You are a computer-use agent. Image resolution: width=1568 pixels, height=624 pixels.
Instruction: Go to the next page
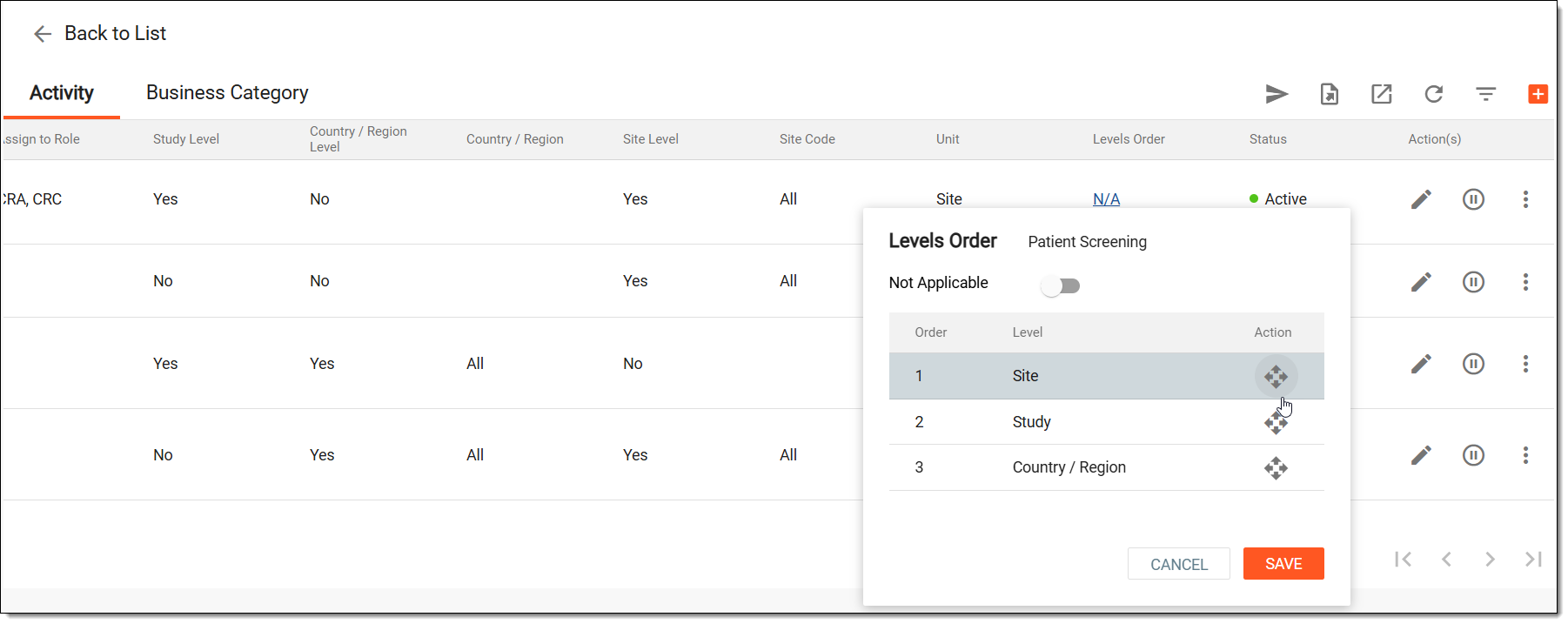[x=1490, y=560]
